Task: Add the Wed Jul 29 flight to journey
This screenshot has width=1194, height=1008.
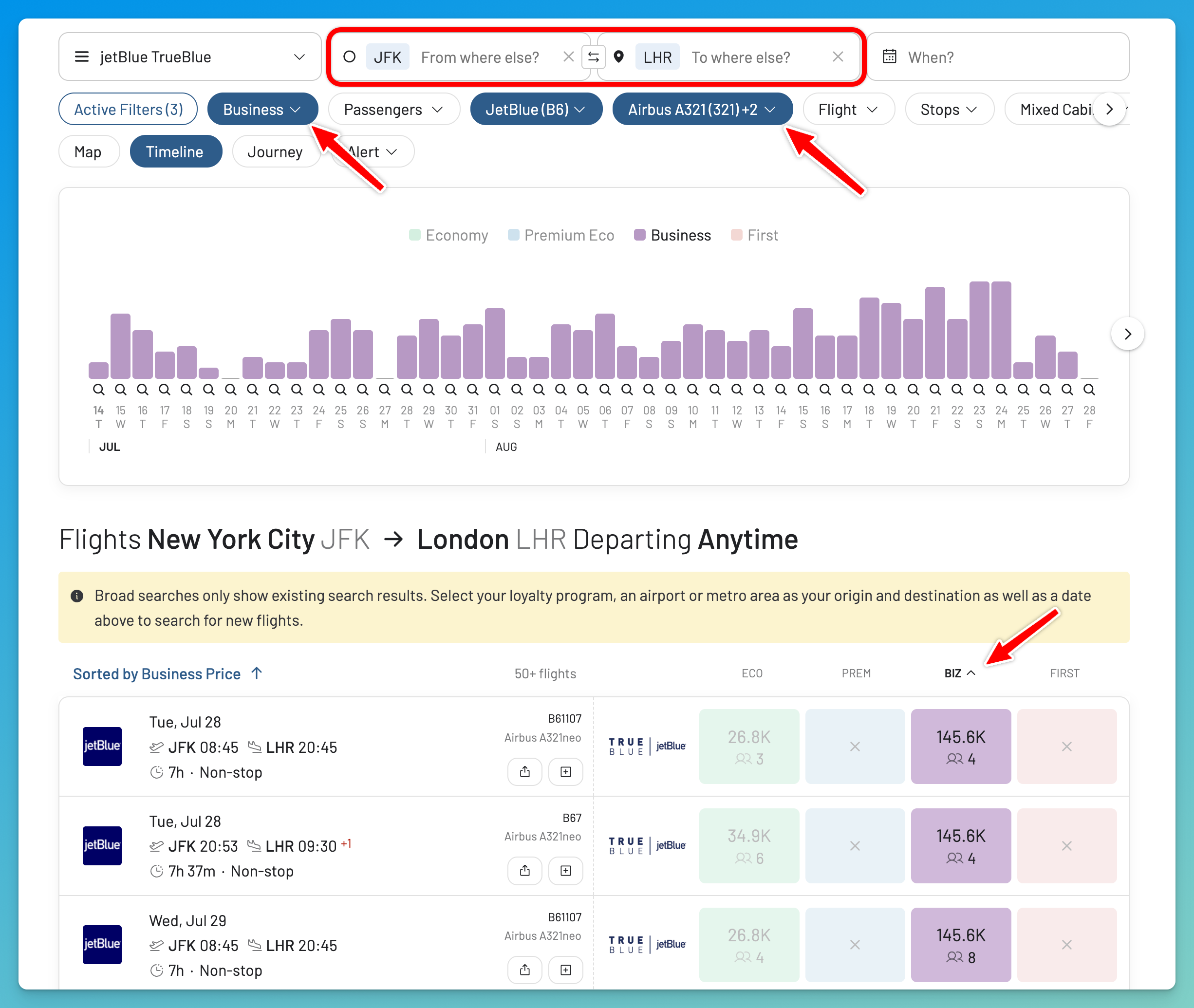Action: (565, 971)
